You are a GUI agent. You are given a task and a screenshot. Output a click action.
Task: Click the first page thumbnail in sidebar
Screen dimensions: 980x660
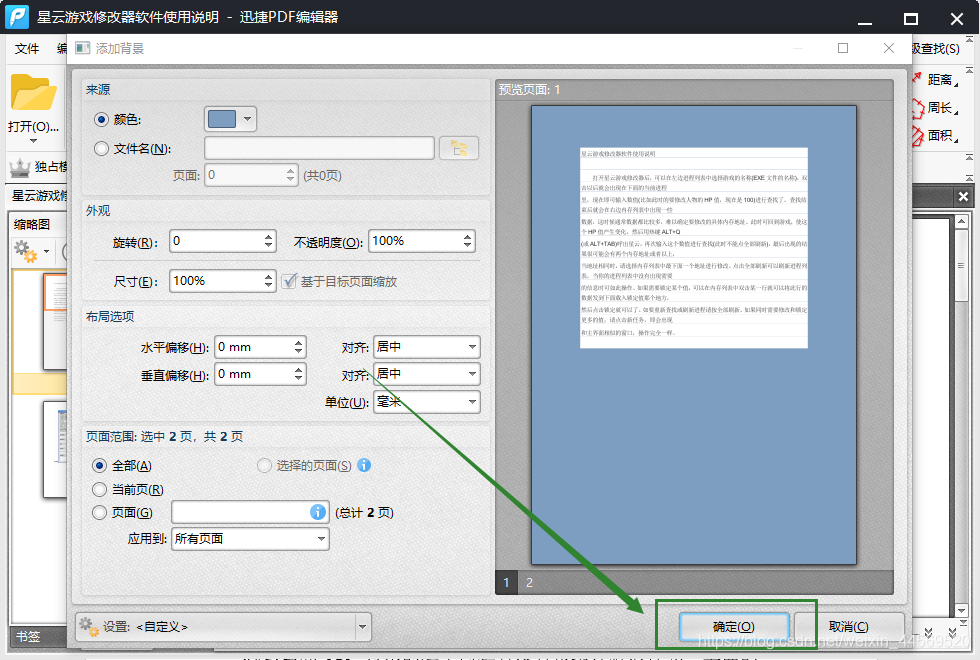[x=55, y=321]
